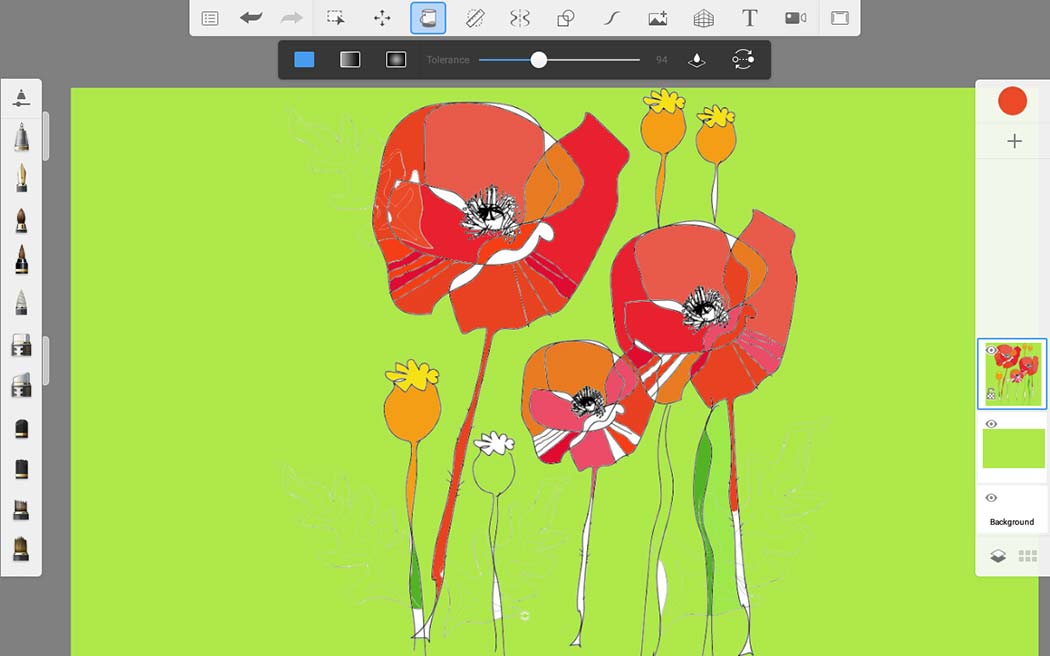The image size is (1050, 656).
Task: Activate the Transform move tool
Action: click(x=382, y=18)
